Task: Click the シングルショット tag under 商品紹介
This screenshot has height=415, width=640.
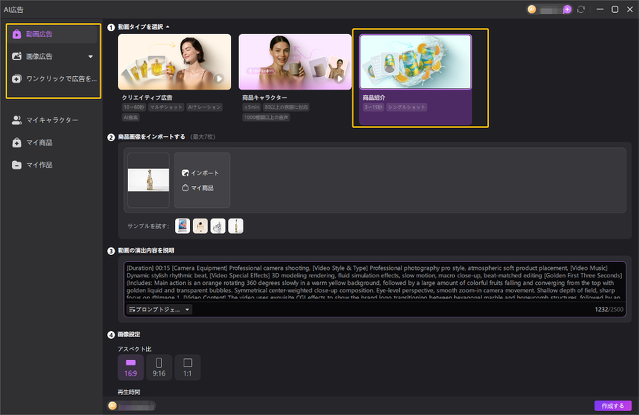Action: click(407, 107)
